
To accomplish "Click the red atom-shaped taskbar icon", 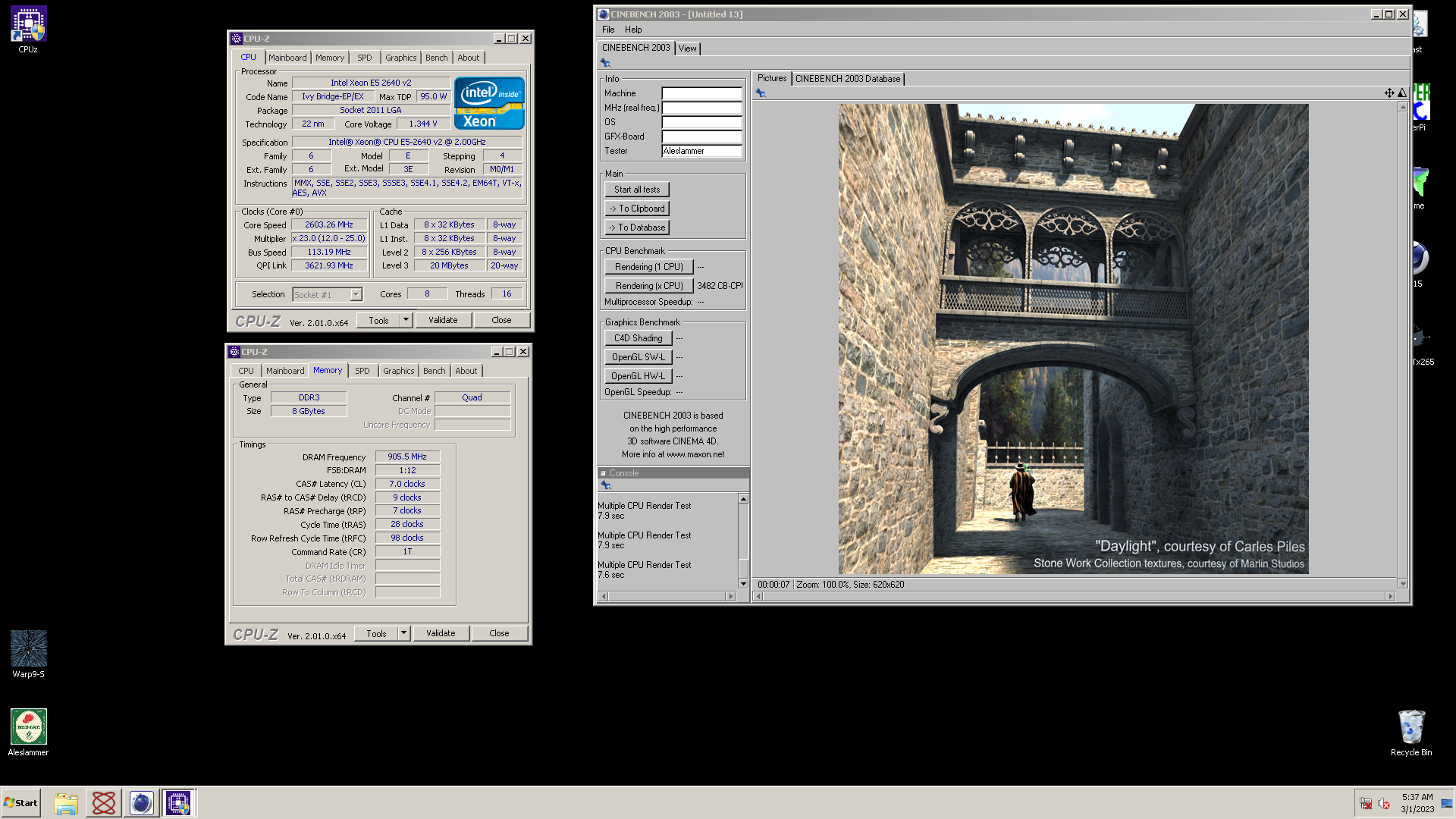I will click(103, 803).
